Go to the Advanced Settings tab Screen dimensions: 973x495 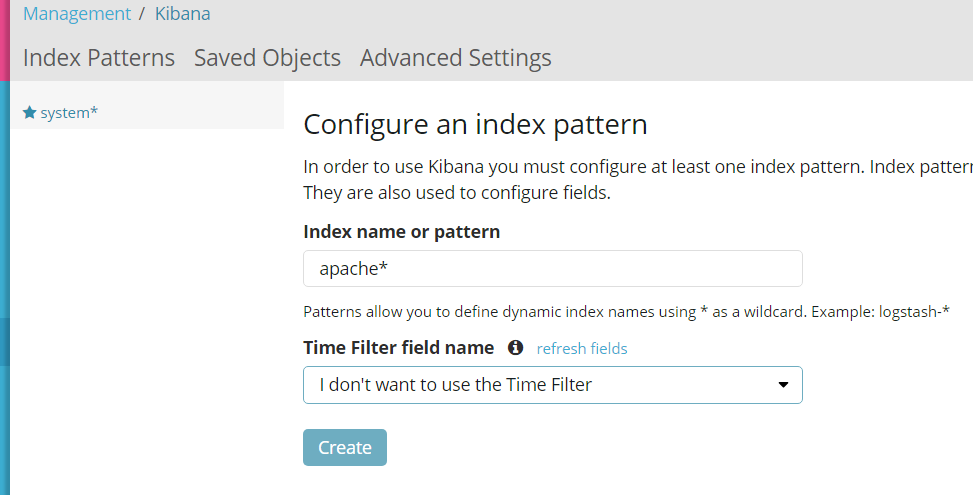click(455, 58)
